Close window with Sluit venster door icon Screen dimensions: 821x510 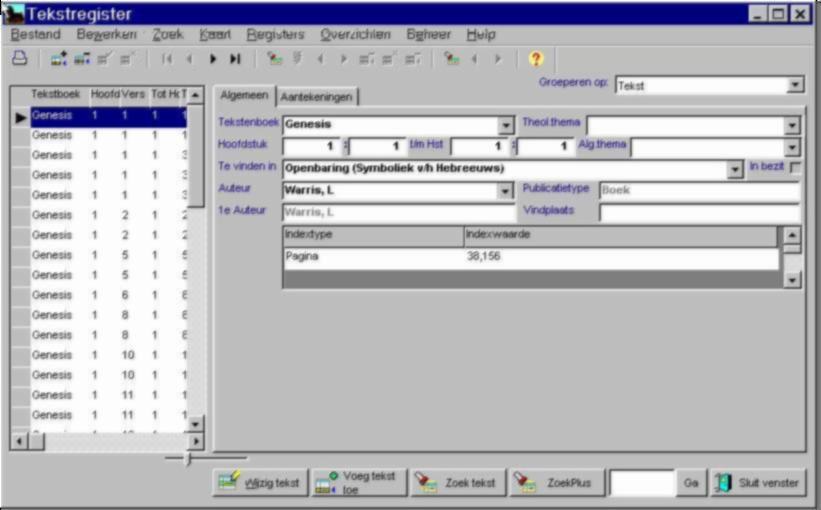tap(757, 483)
